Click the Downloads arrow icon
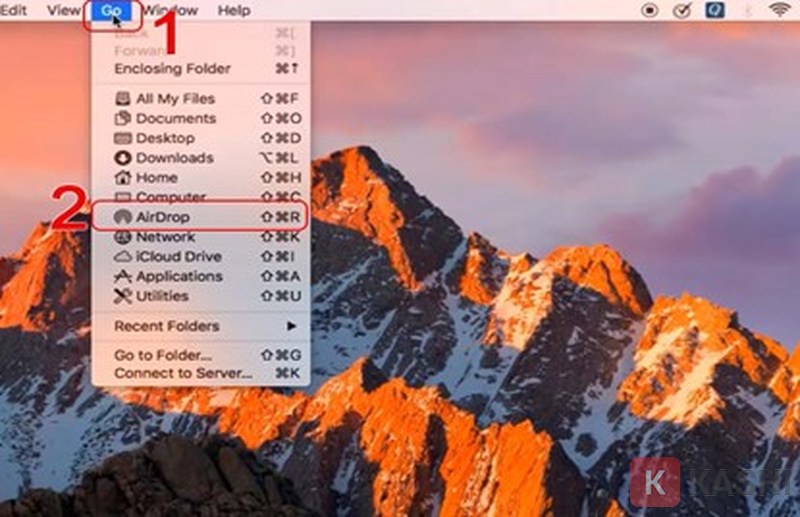This screenshot has width=800, height=517. pyautogui.click(x=122, y=158)
